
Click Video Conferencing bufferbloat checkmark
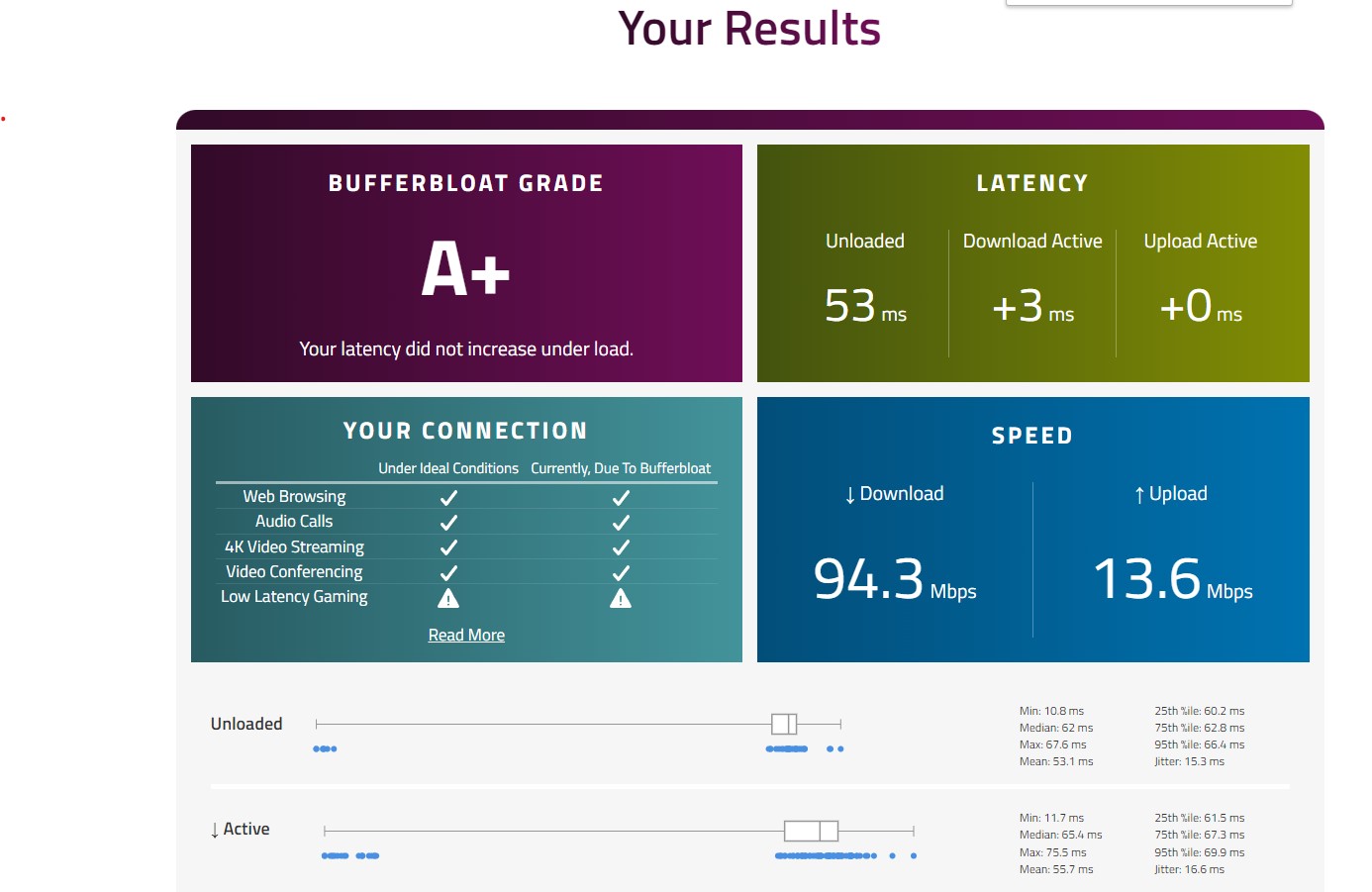tap(621, 572)
